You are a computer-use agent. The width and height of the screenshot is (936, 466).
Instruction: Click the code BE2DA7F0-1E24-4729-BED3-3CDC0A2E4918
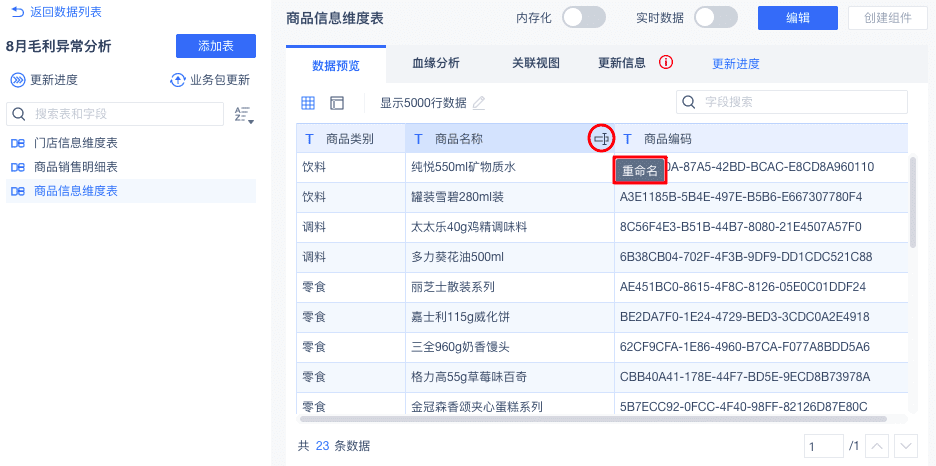(x=744, y=317)
